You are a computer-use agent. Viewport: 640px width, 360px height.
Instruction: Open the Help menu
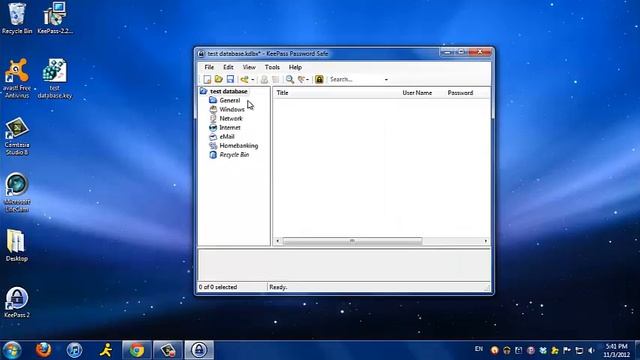coord(295,67)
